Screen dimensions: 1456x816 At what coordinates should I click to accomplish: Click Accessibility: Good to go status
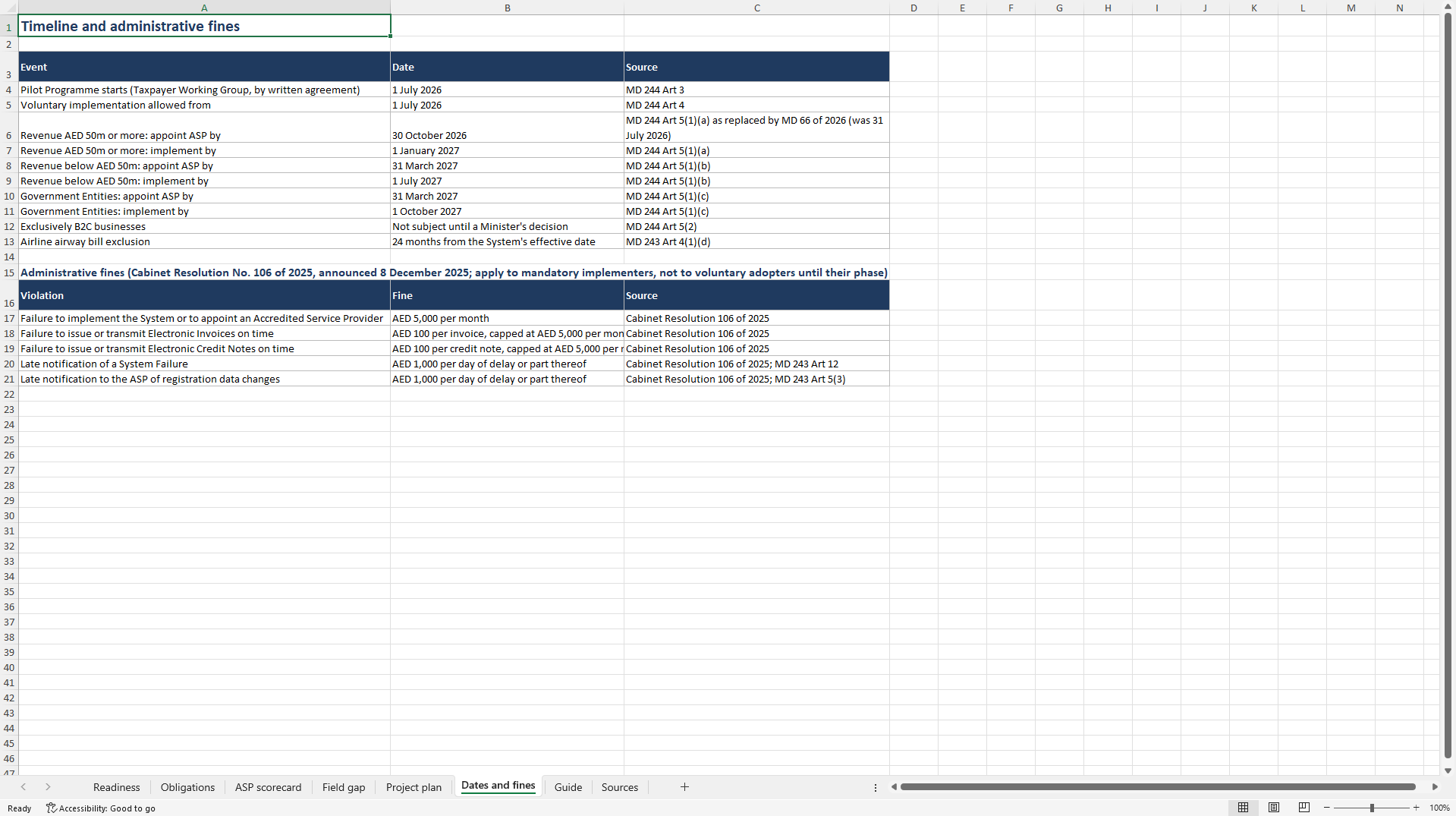[101, 808]
